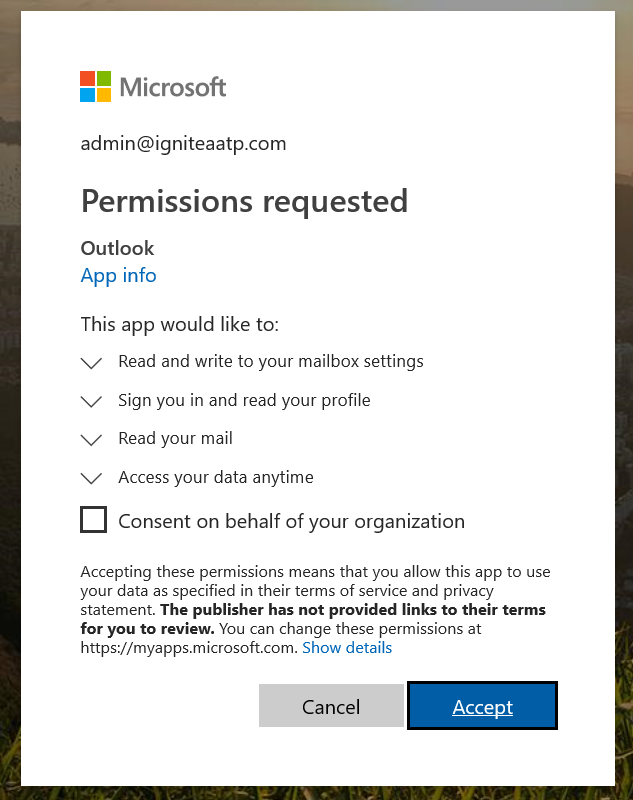
Task: Click the Outlook app name label
Action: pyautogui.click(x=117, y=248)
